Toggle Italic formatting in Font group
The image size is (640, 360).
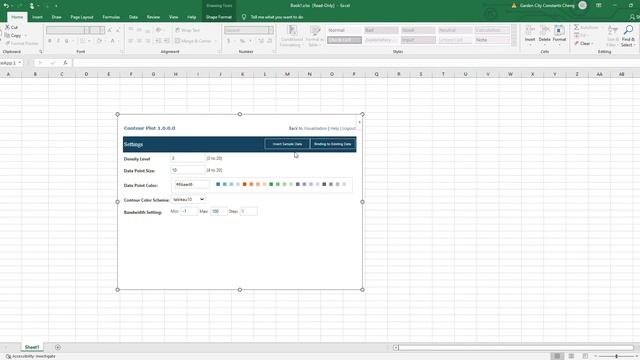(58, 41)
